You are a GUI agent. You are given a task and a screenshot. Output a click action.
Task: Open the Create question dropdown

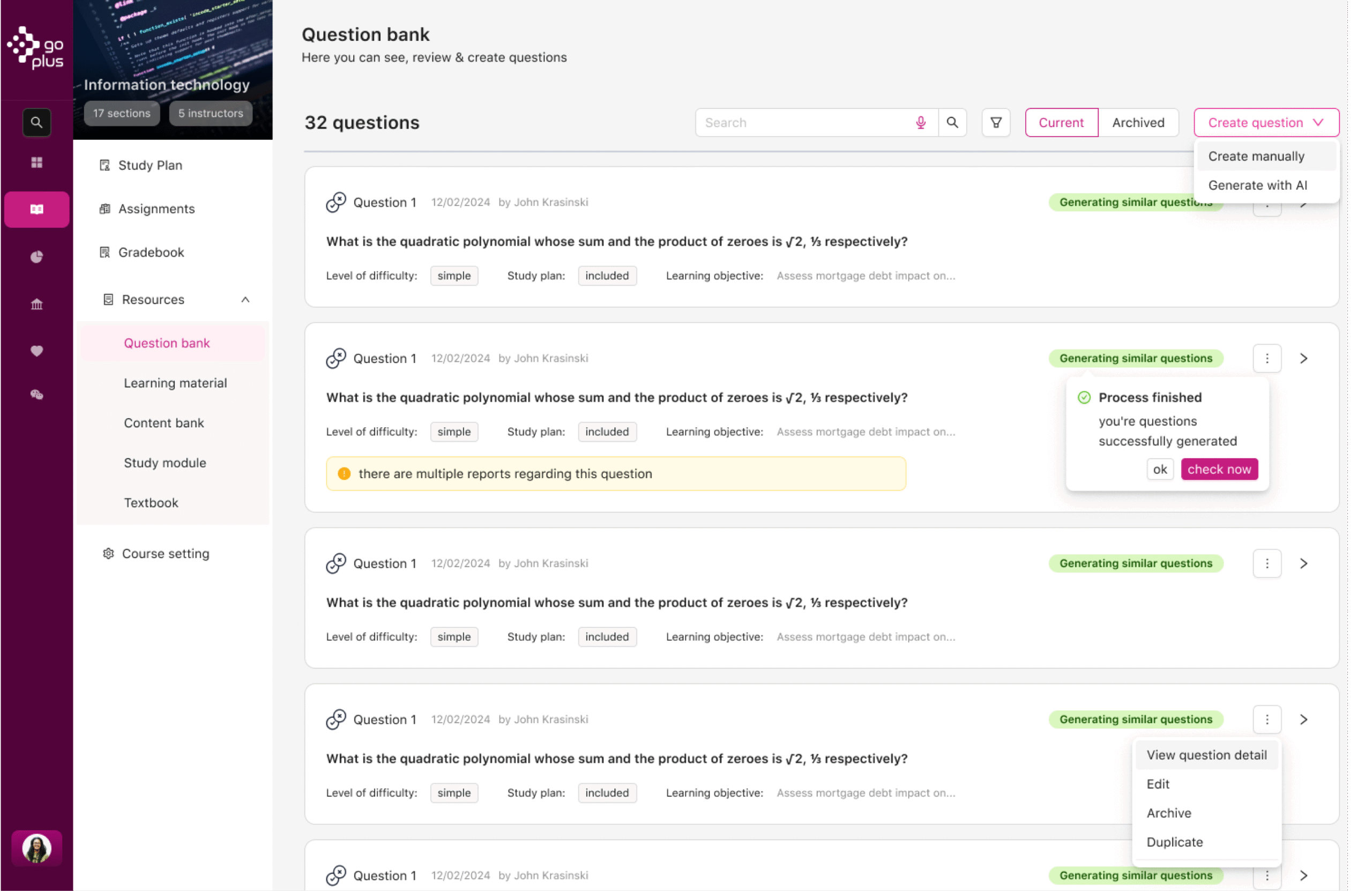[x=1266, y=122]
